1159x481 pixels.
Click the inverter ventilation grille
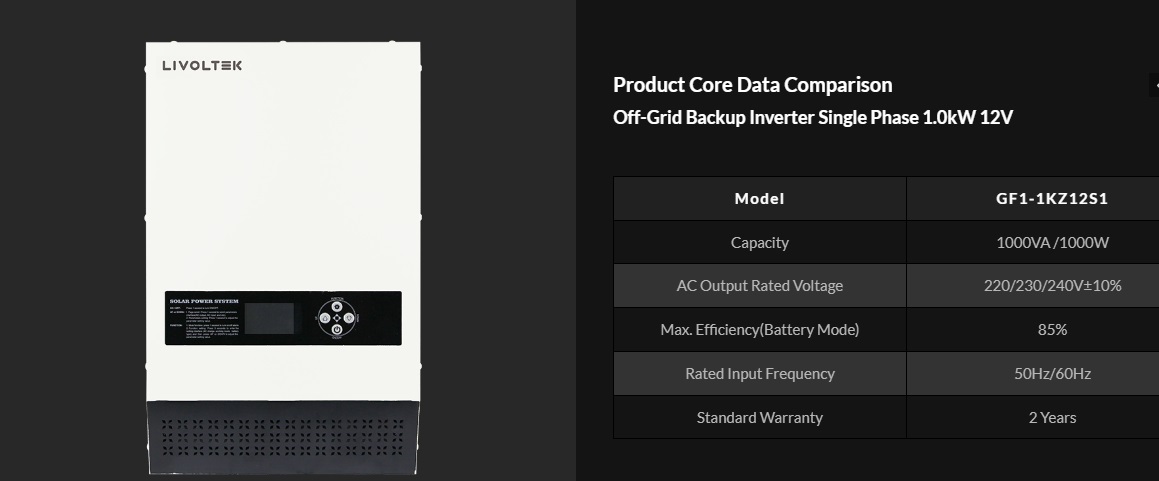pyautogui.click(x=283, y=437)
